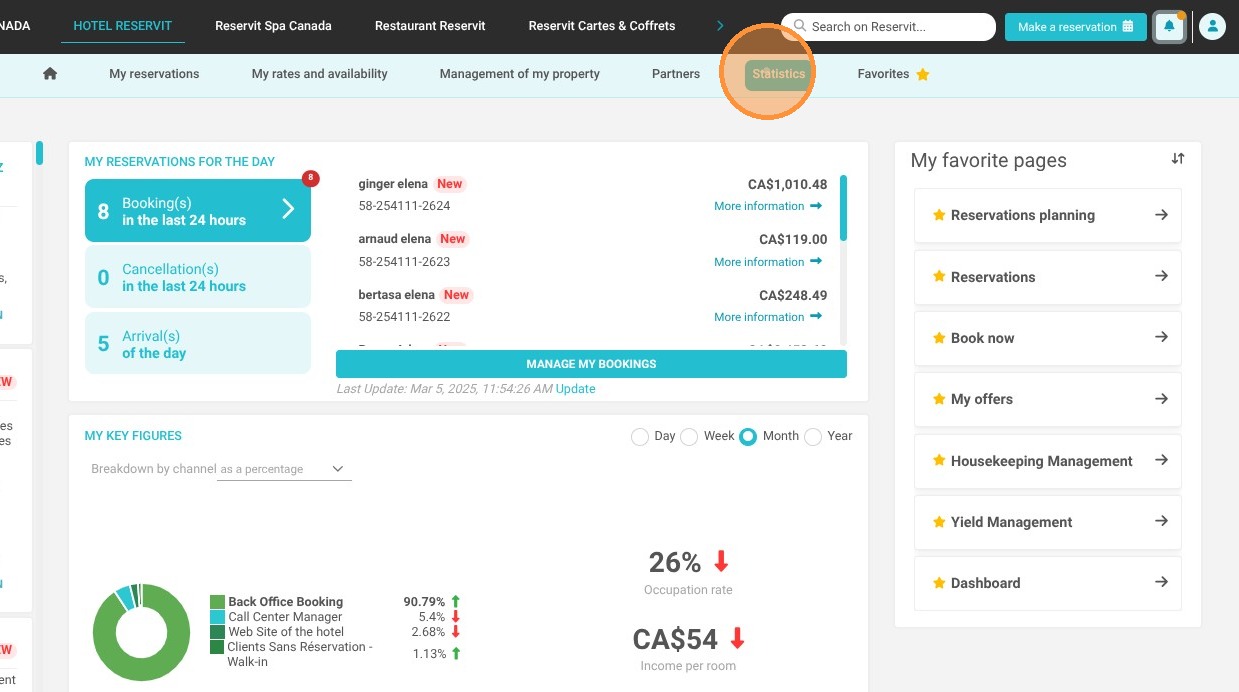Click the arrow on Dashboard card
The image size is (1239, 692).
[x=1161, y=582]
